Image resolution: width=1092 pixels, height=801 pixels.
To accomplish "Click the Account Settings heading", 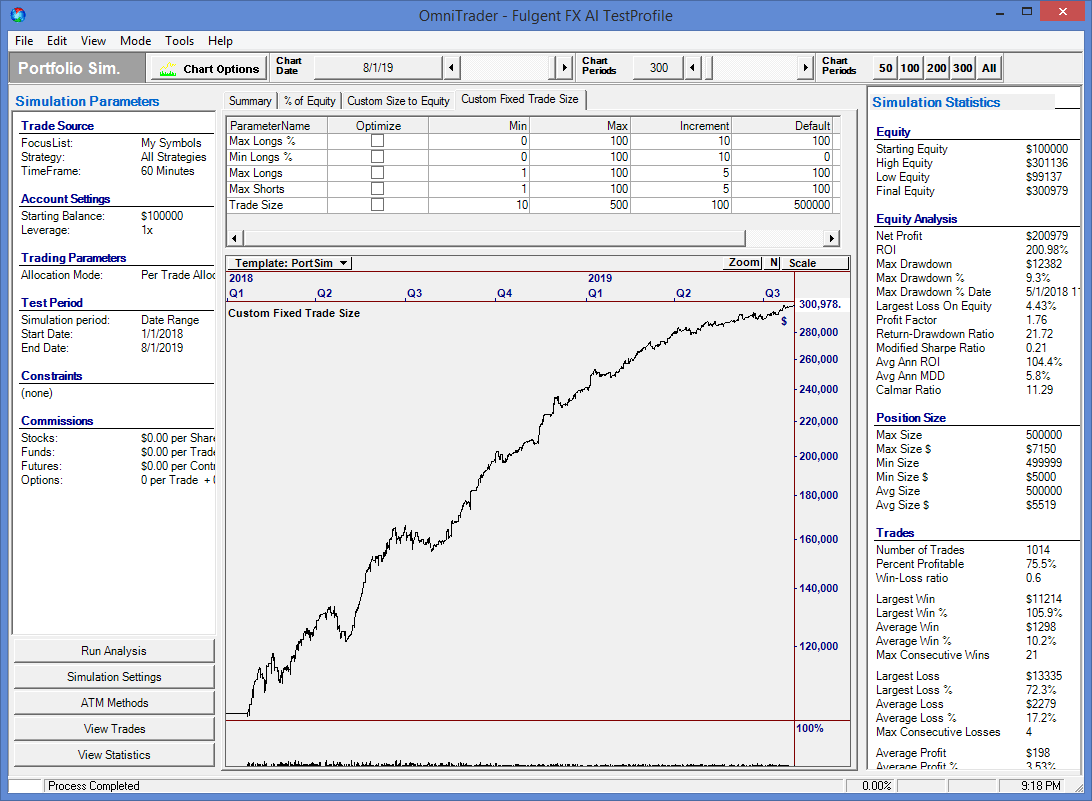I will click(x=65, y=199).
